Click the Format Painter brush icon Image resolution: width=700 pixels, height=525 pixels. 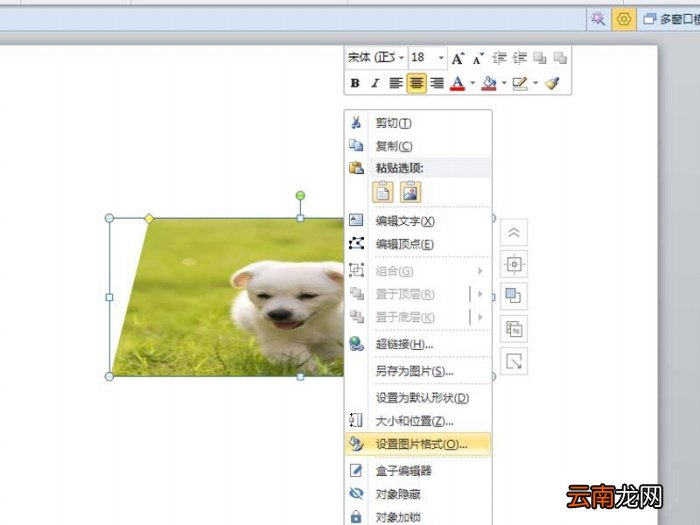point(553,83)
